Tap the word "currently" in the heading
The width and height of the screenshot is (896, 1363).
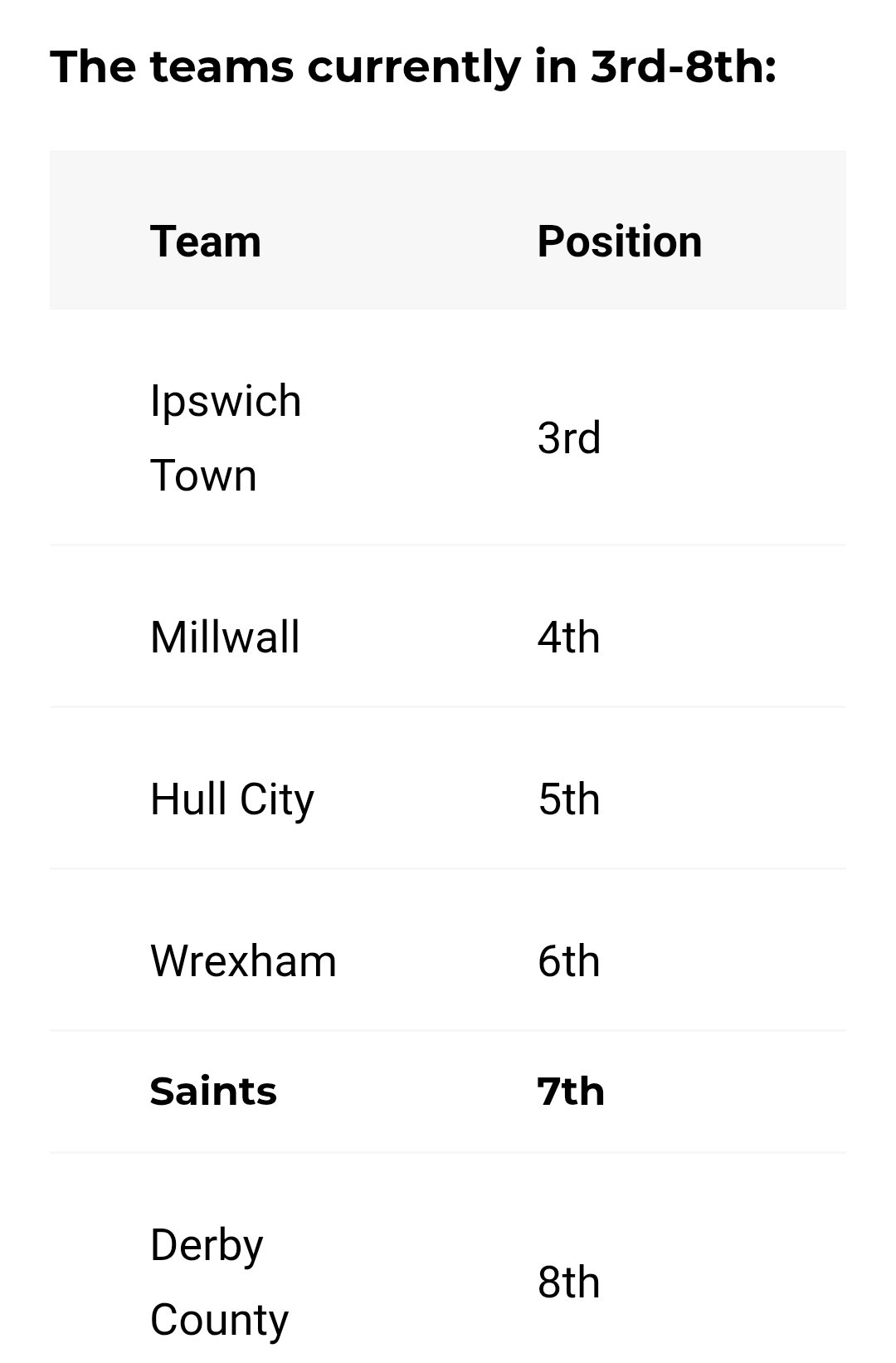(414, 66)
